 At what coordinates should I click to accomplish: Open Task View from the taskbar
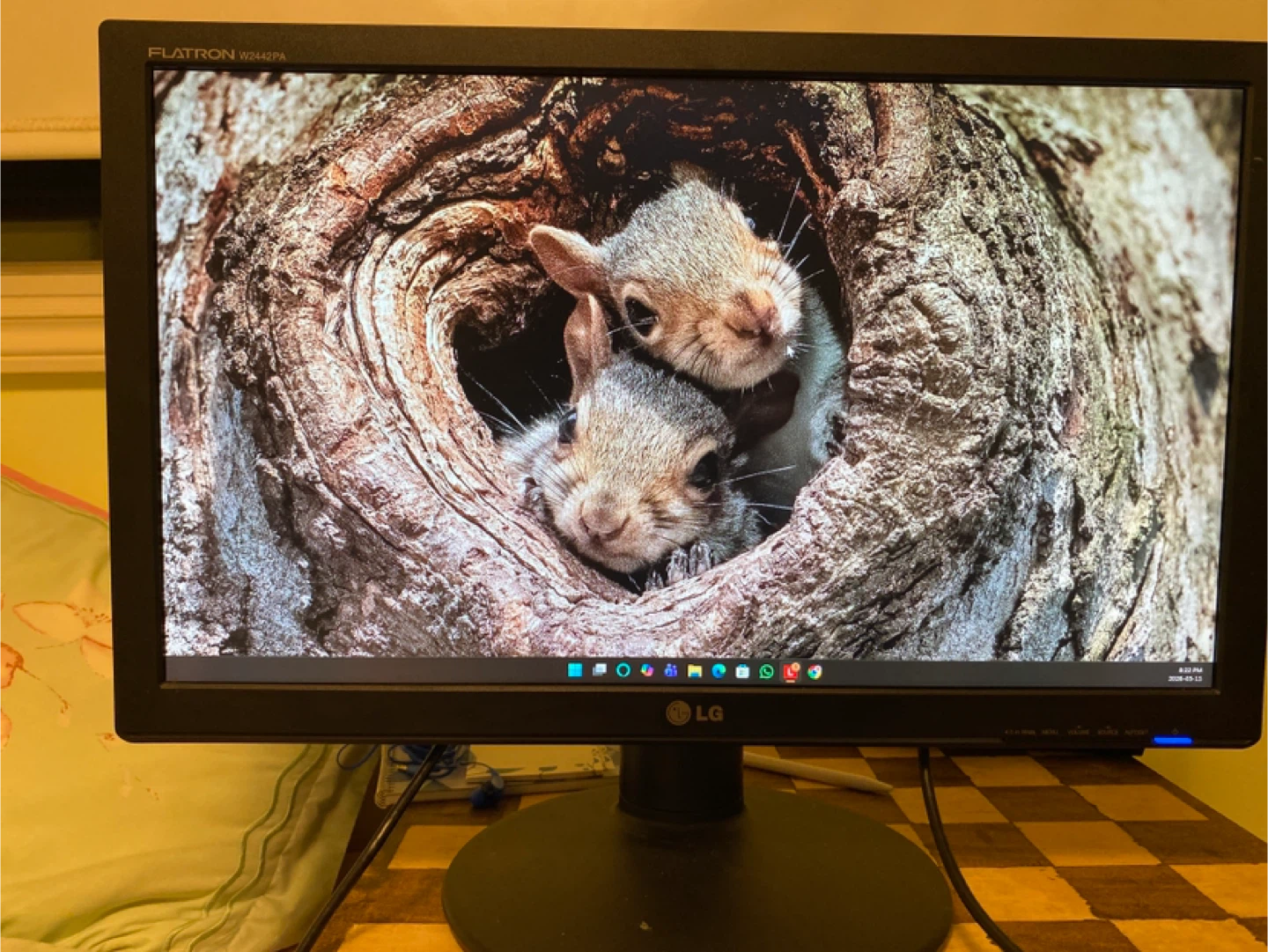[x=600, y=671]
